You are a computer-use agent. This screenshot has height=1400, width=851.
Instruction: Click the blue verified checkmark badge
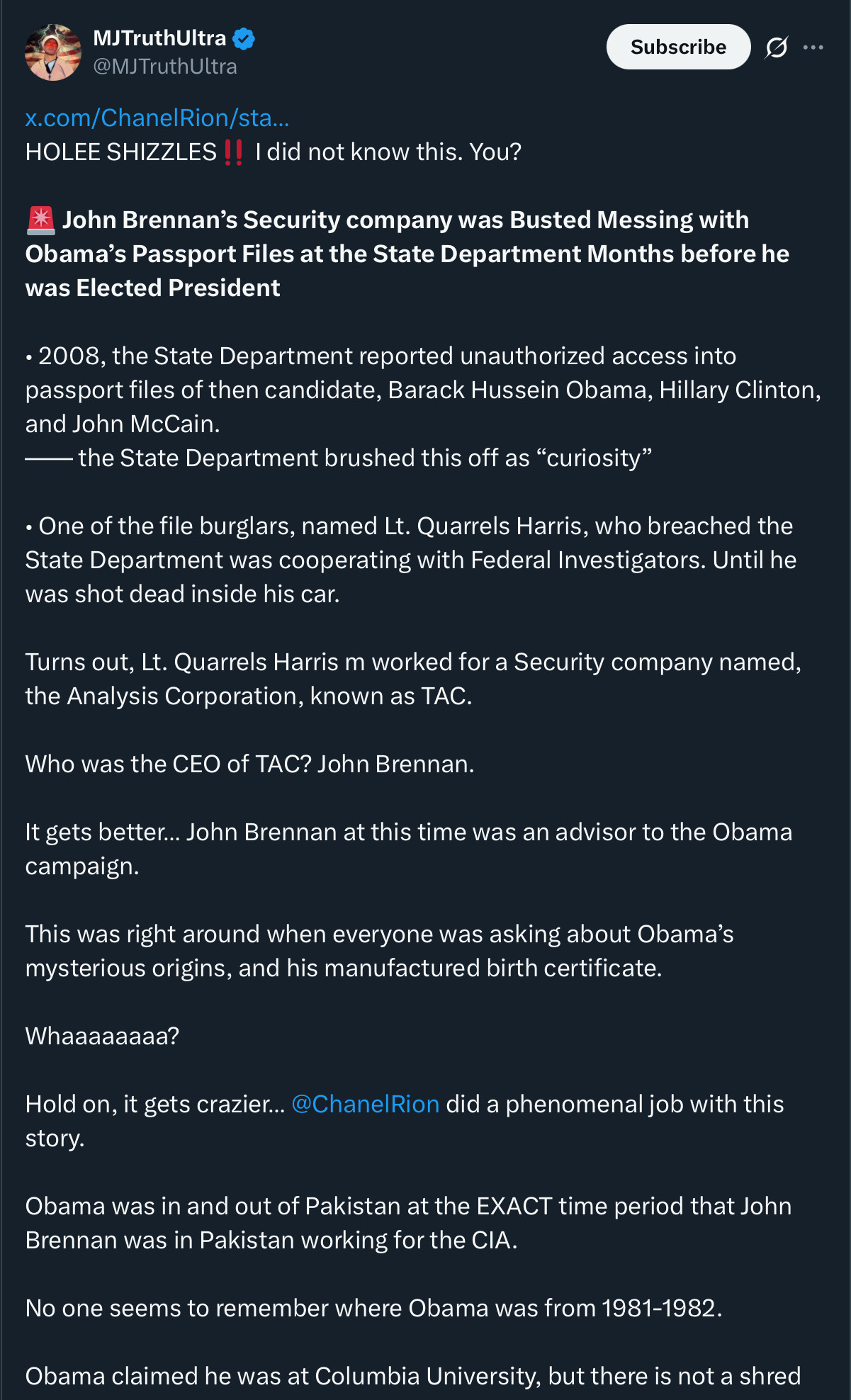coord(244,38)
